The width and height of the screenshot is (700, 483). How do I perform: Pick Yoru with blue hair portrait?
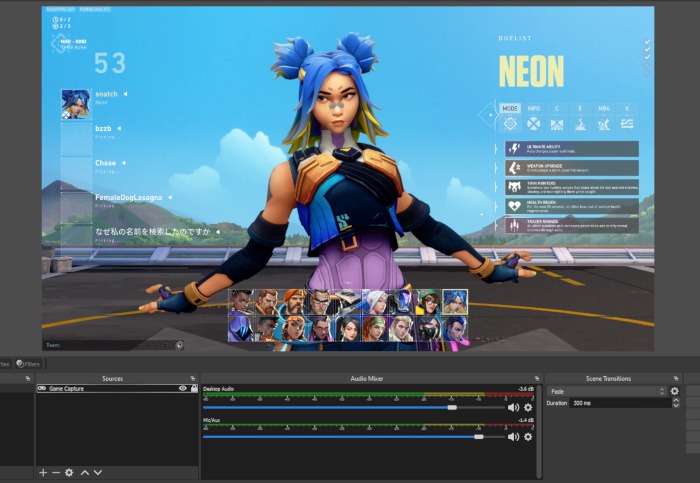tap(455, 329)
